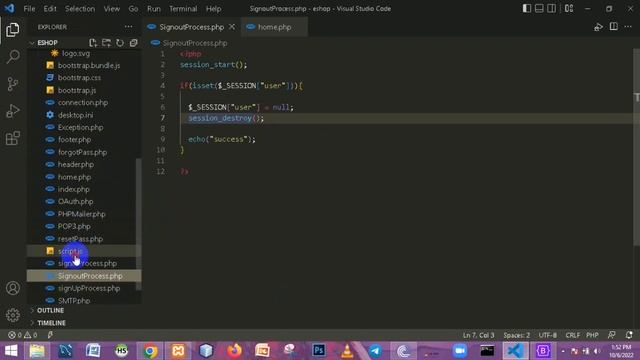Close the SignoutProcess.php tab
The height and width of the screenshot is (360, 640).
[x=232, y=27]
